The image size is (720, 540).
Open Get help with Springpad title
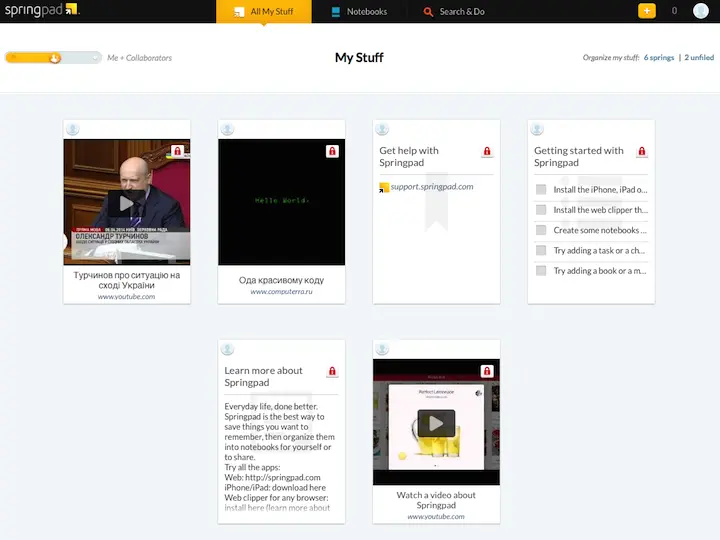pos(409,157)
